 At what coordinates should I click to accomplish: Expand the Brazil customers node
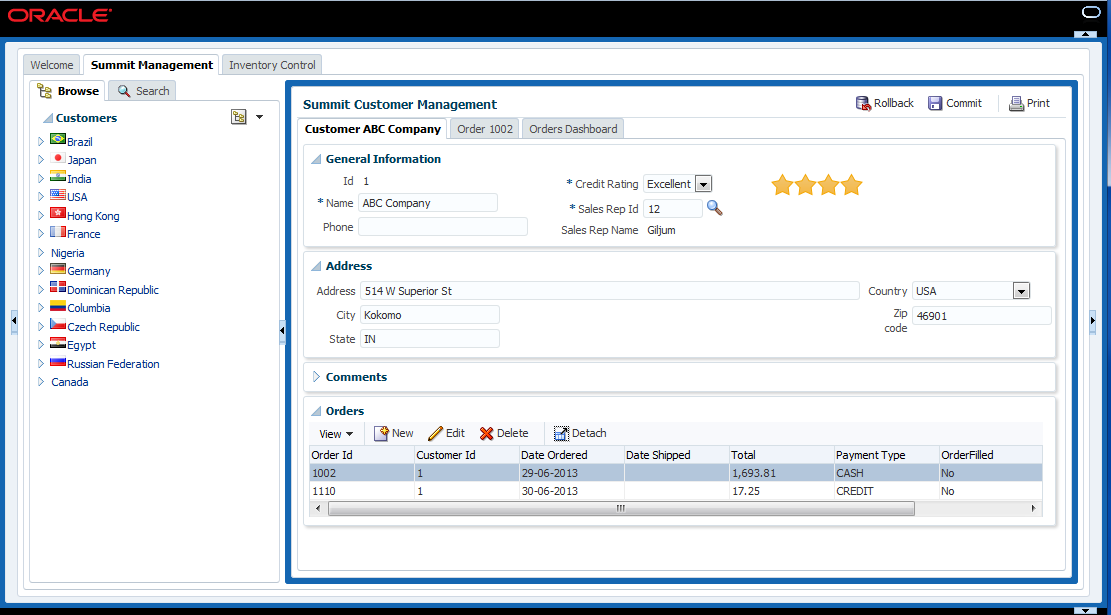41,142
